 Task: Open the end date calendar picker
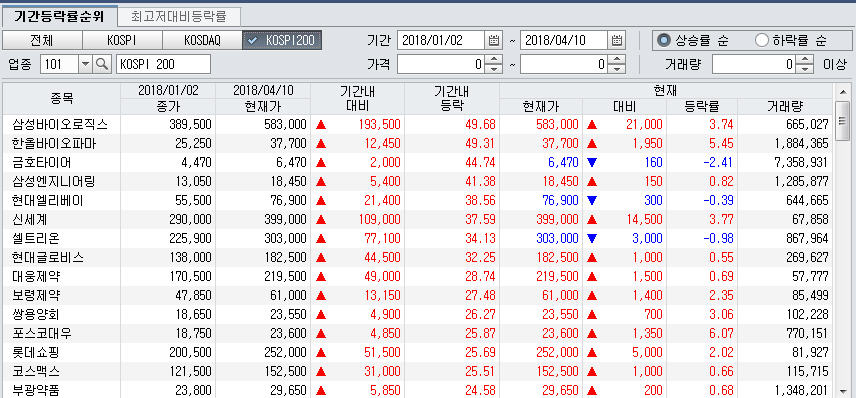pos(616,40)
